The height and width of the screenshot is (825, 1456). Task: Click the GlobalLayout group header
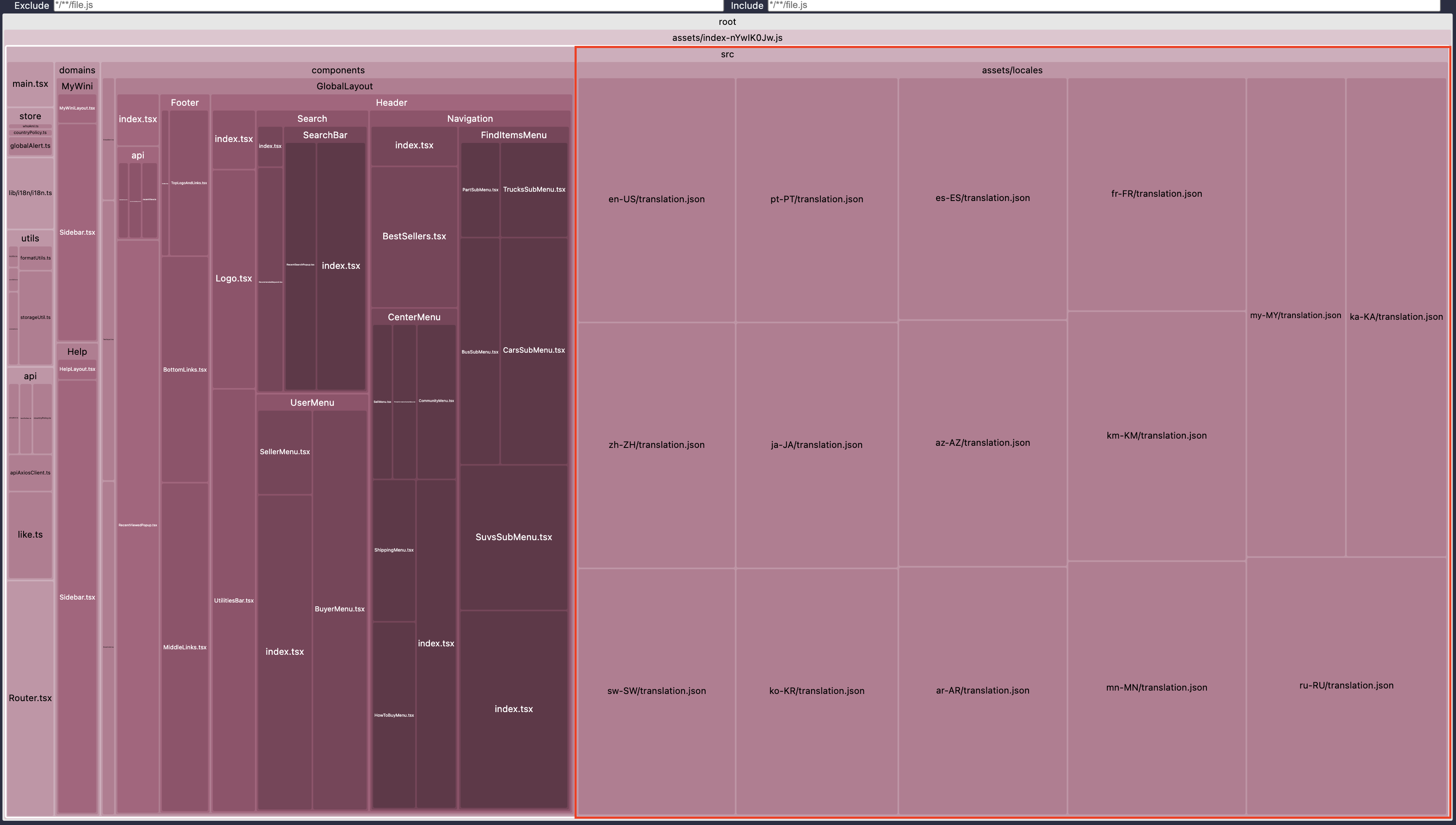click(344, 86)
